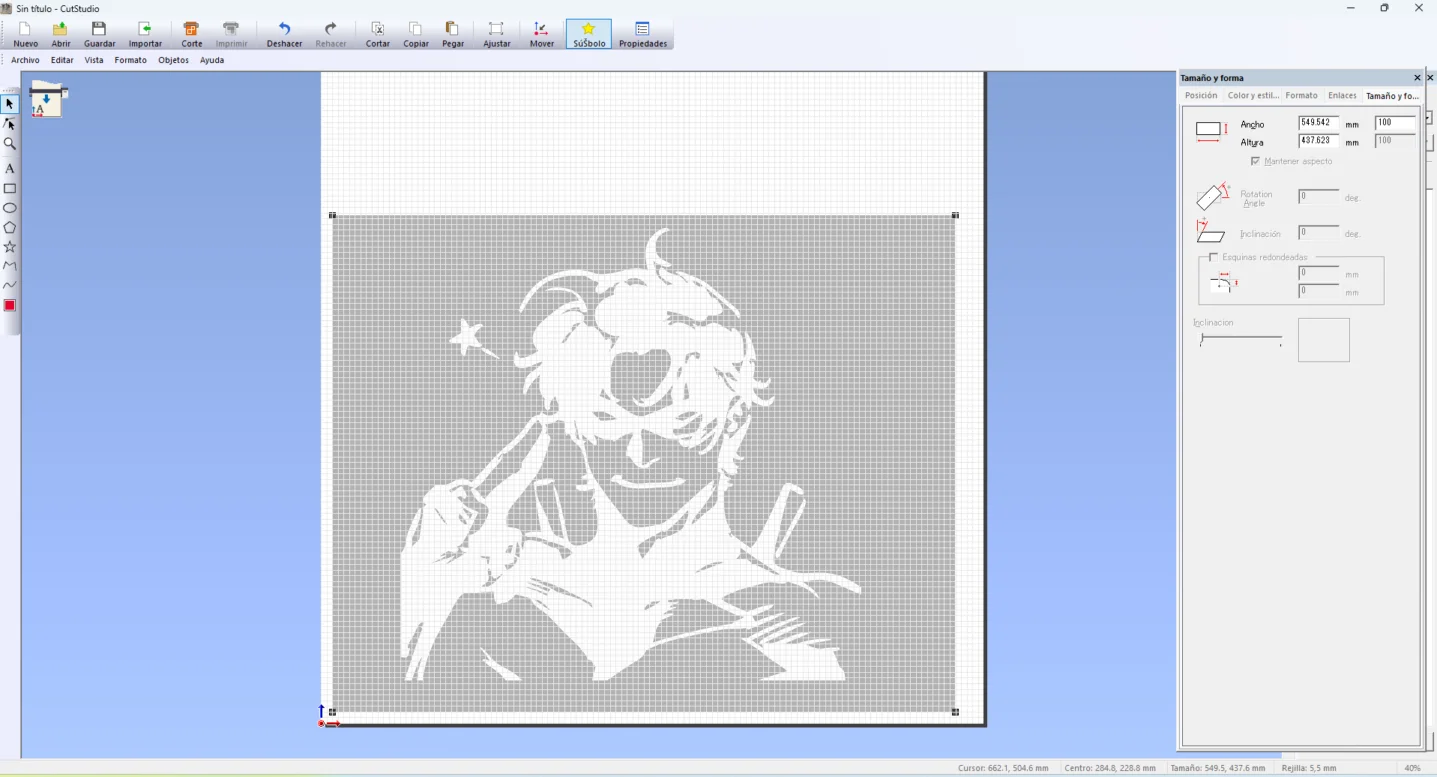1437x777 pixels.
Task: Click the top-right selection handle of the image
Action: tap(956, 215)
